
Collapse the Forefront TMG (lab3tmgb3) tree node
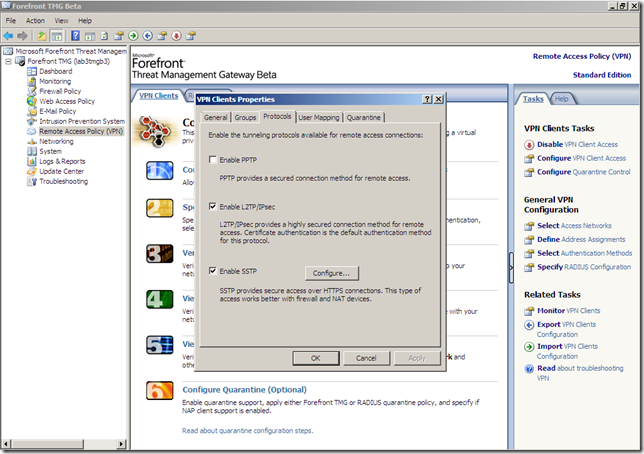[8, 62]
